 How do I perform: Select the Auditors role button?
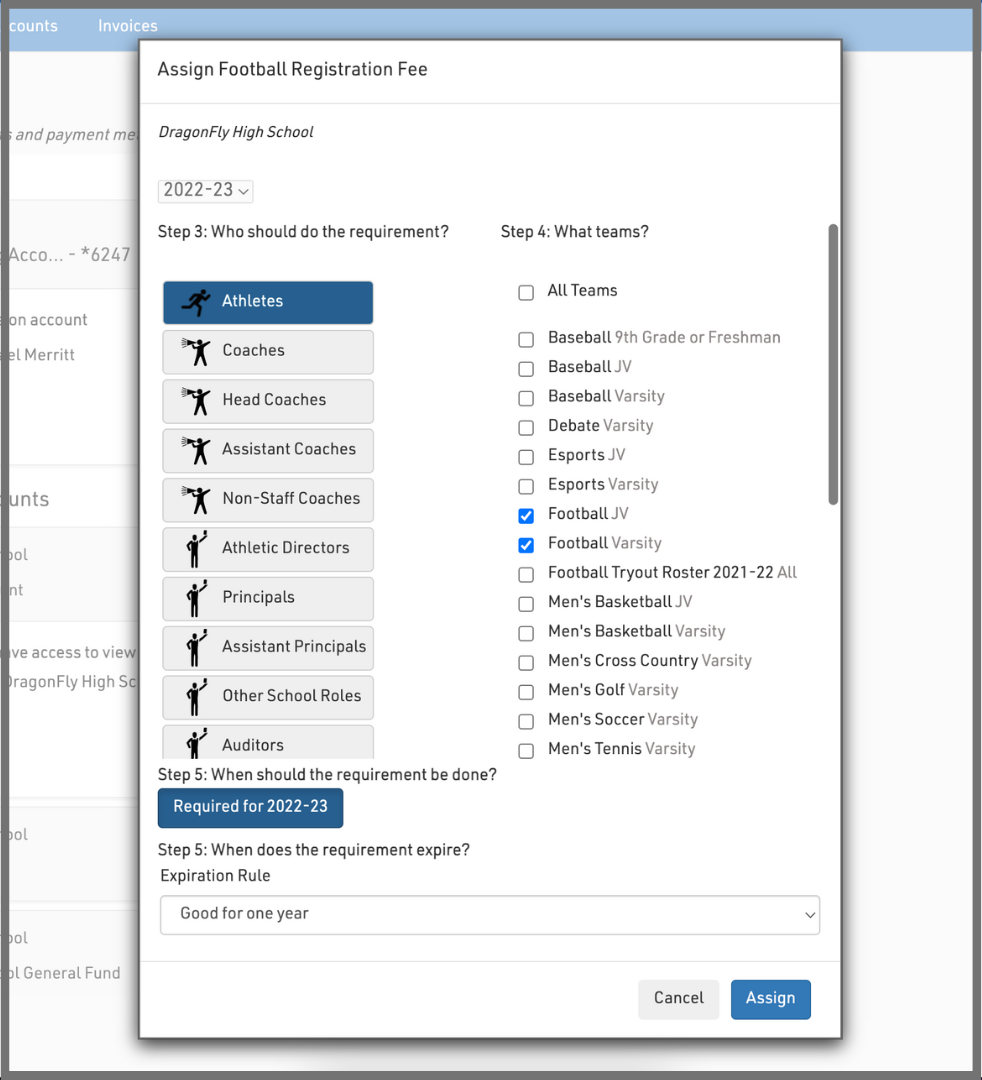pos(268,744)
